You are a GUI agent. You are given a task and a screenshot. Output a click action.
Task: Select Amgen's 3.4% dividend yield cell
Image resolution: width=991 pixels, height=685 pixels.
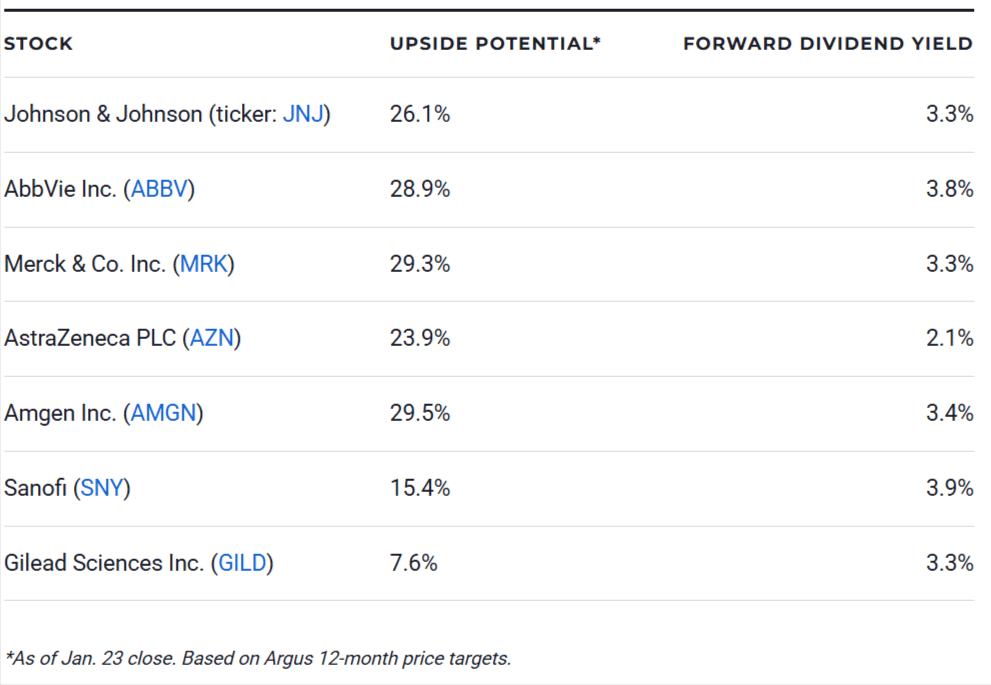[x=949, y=413]
